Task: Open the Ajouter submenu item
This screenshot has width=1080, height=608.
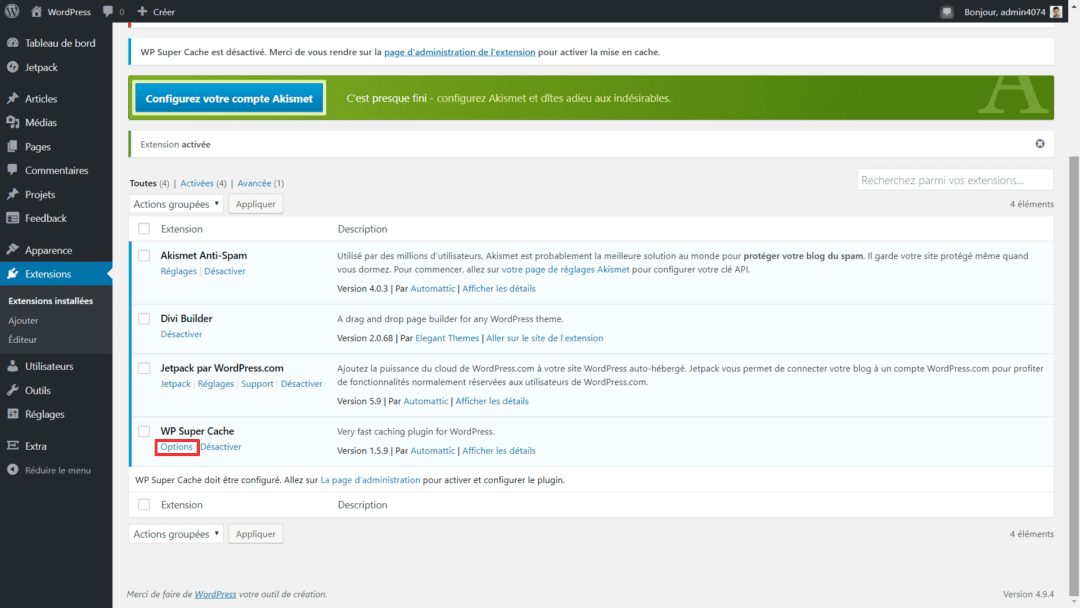Action: coord(23,320)
